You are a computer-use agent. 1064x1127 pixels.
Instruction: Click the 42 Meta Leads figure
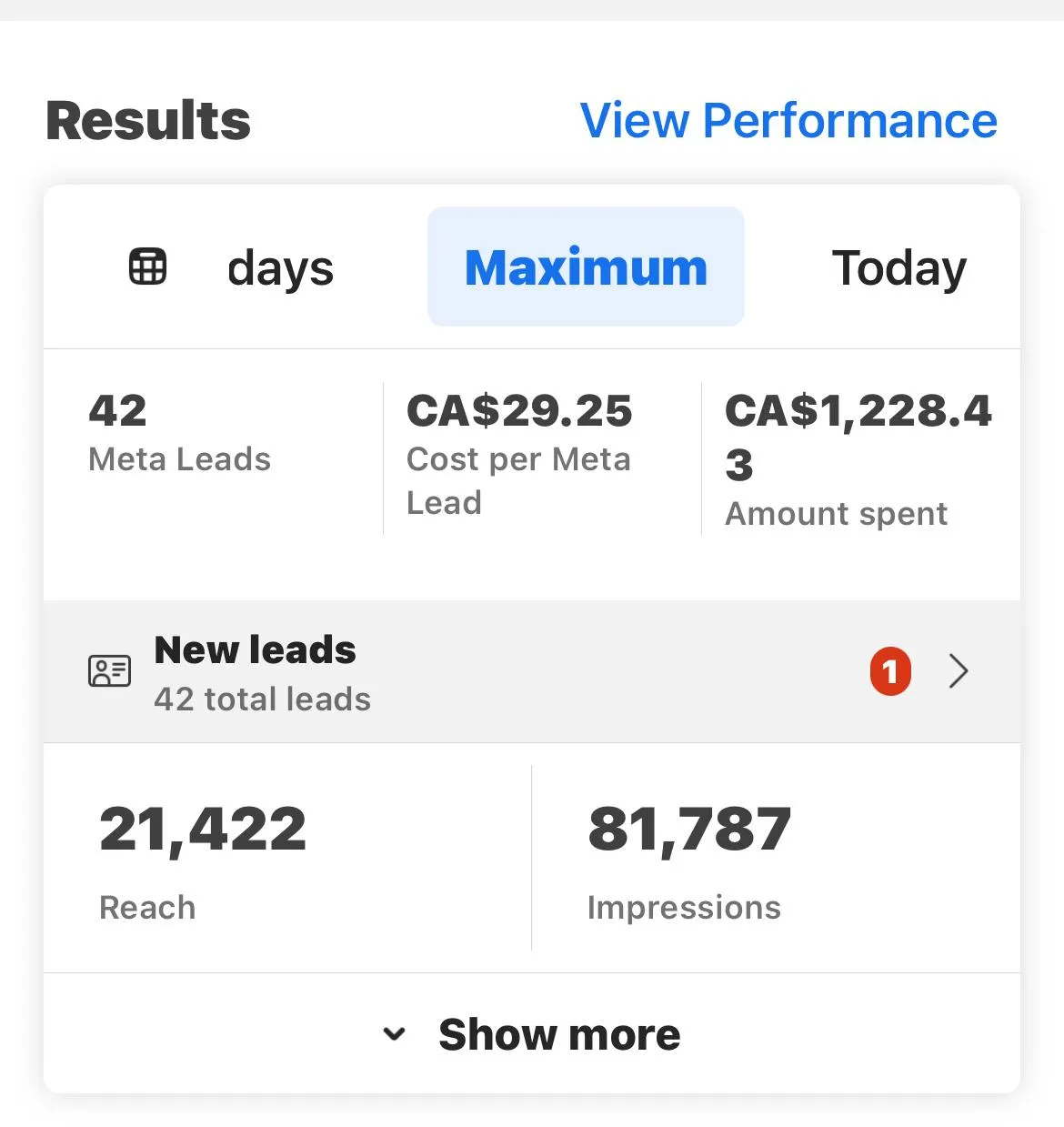click(117, 410)
